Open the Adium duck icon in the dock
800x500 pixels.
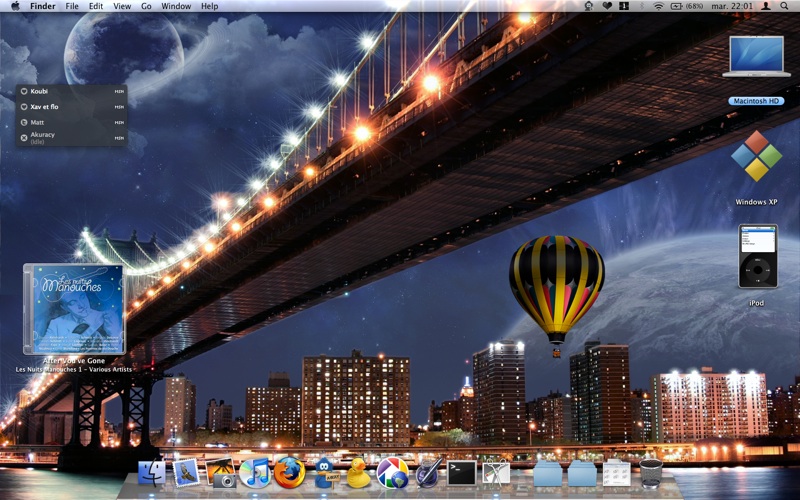[x=324, y=472]
